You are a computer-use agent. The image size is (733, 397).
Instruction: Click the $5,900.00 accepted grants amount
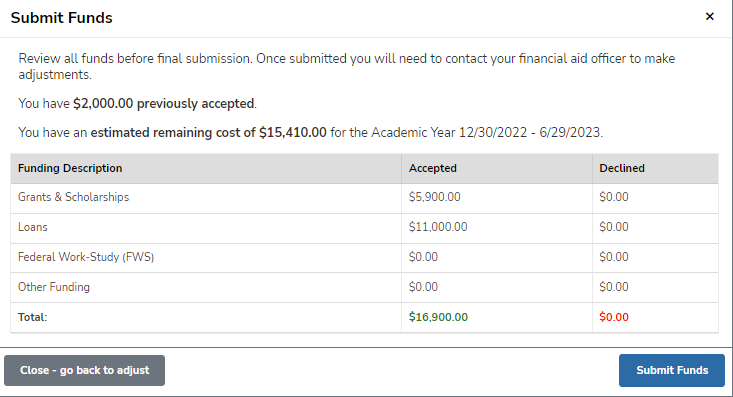434,197
